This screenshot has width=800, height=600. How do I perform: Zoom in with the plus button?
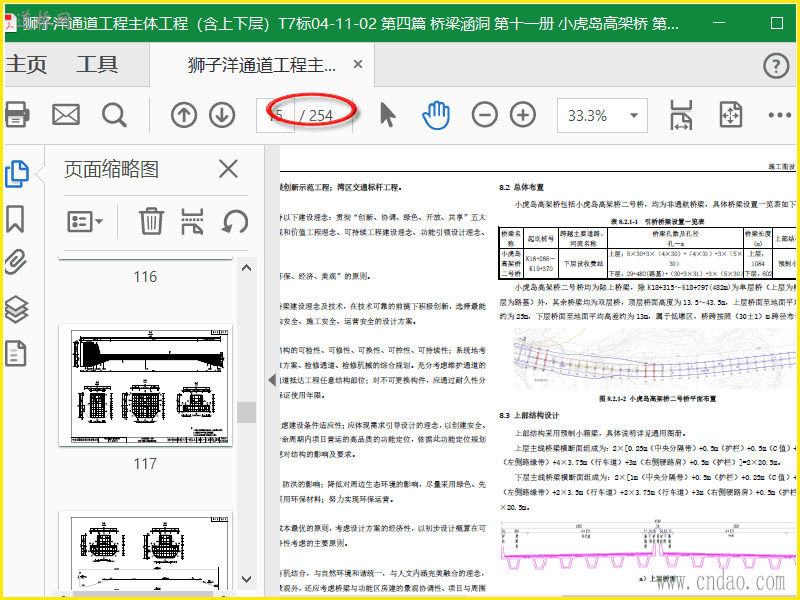pyautogui.click(x=523, y=115)
